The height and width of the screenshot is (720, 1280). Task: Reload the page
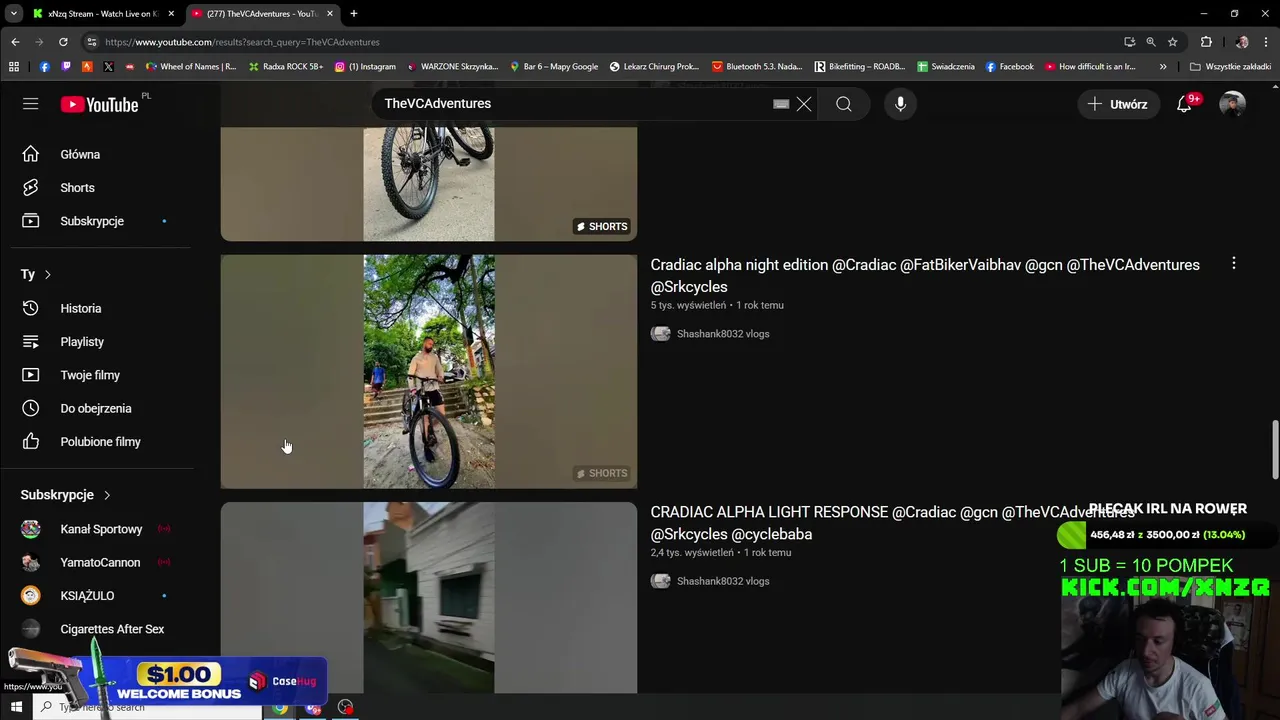(x=63, y=42)
